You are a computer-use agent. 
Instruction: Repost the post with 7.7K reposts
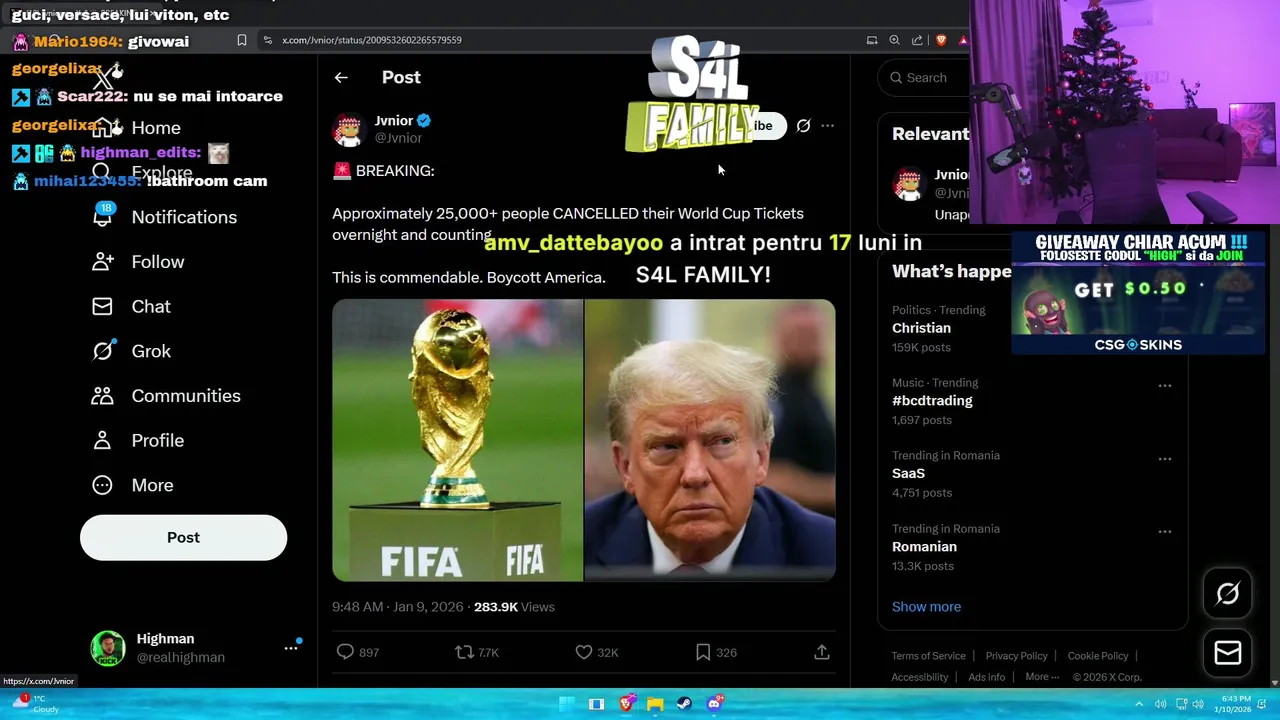[477, 652]
